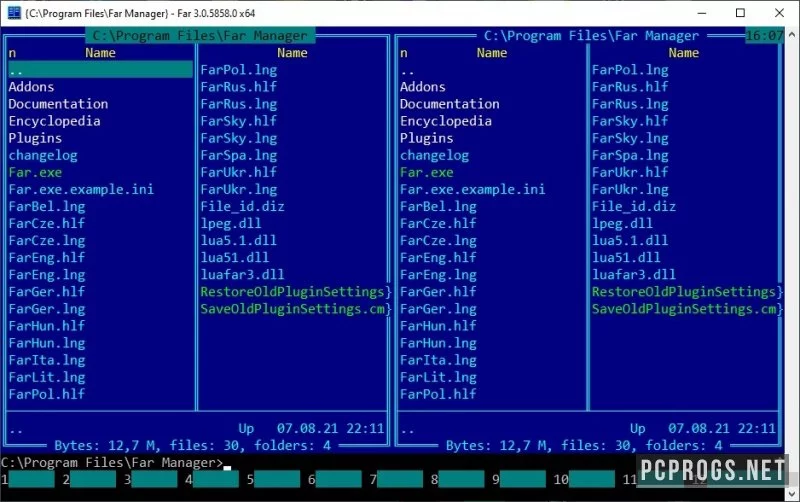Screen dimensions: 800x502
Task: Select Far.exe in the left panel
Action: (35, 172)
